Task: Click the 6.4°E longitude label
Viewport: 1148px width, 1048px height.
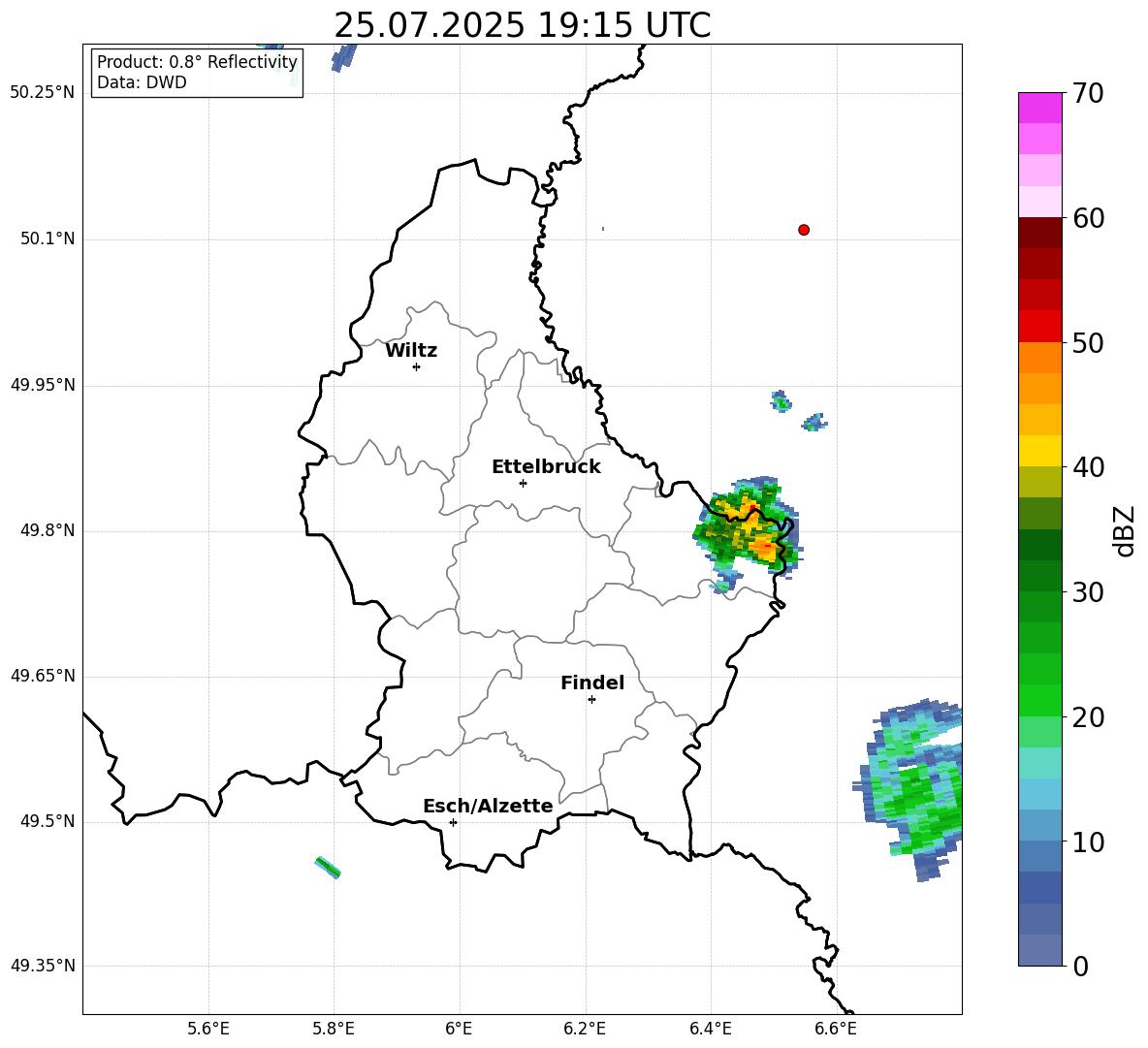Action: tap(710, 1029)
